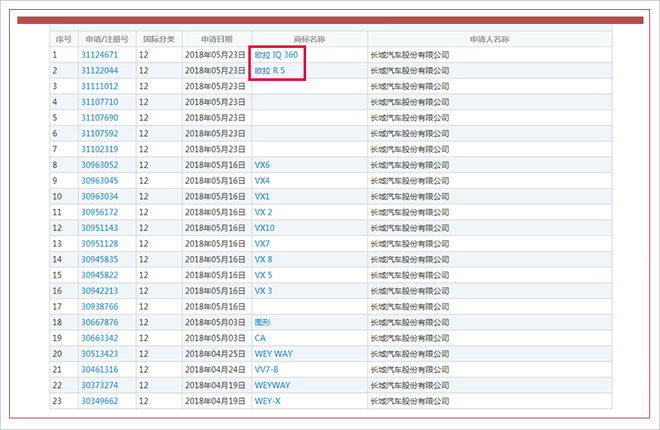Open the VV7-8 trademark entry

click(267, 369)
